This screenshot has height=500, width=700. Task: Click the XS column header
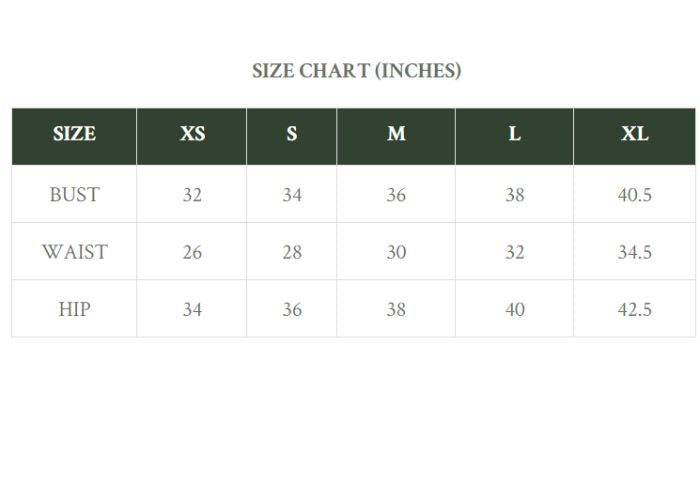pyautogui.click(x=192, y=134)
